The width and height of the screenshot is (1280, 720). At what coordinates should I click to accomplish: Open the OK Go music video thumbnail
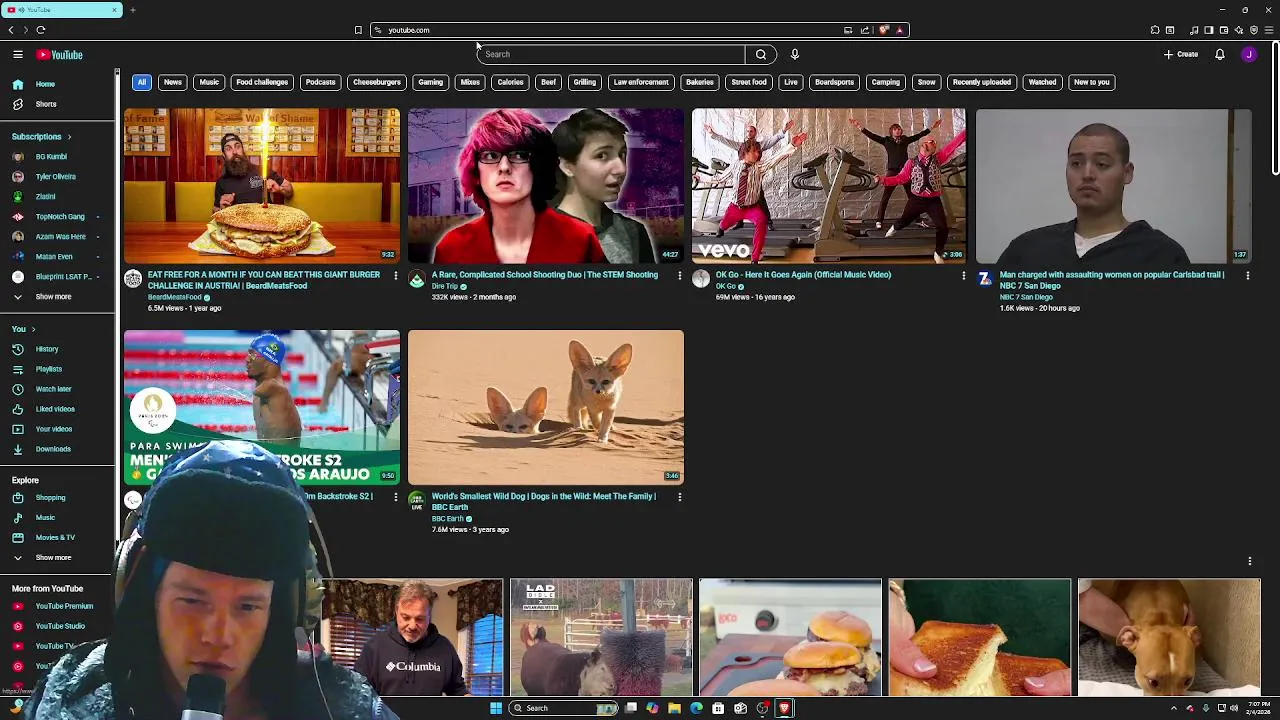pos(829,186)
